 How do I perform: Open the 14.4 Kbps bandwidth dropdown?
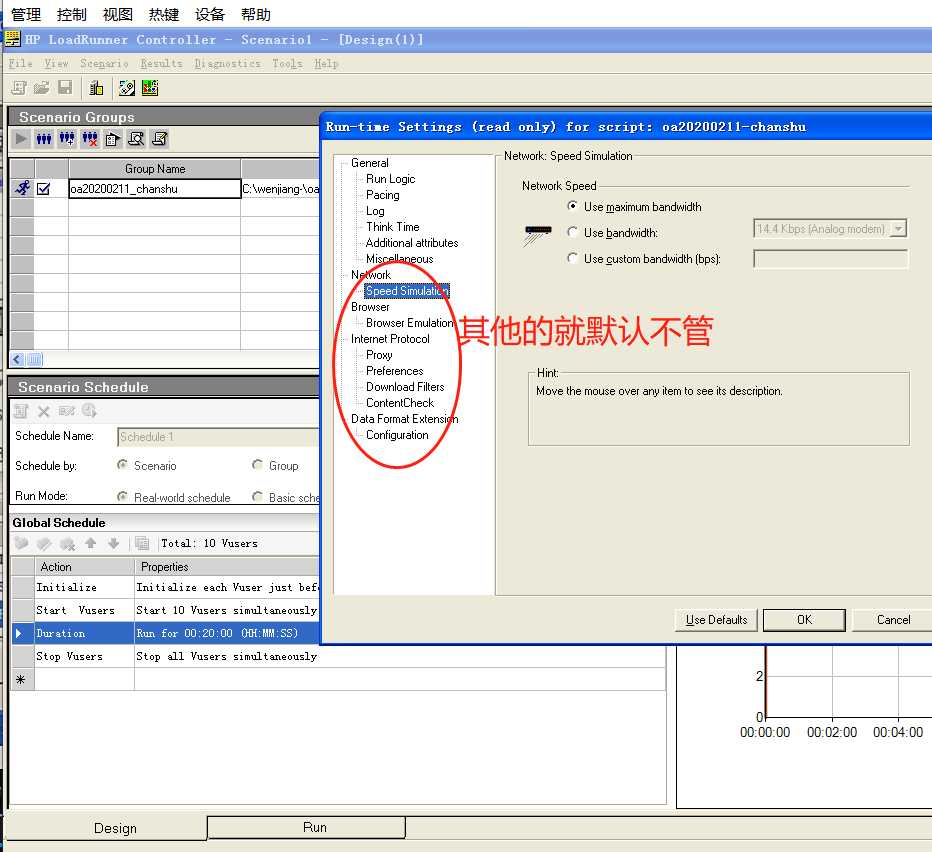[899, 228]
